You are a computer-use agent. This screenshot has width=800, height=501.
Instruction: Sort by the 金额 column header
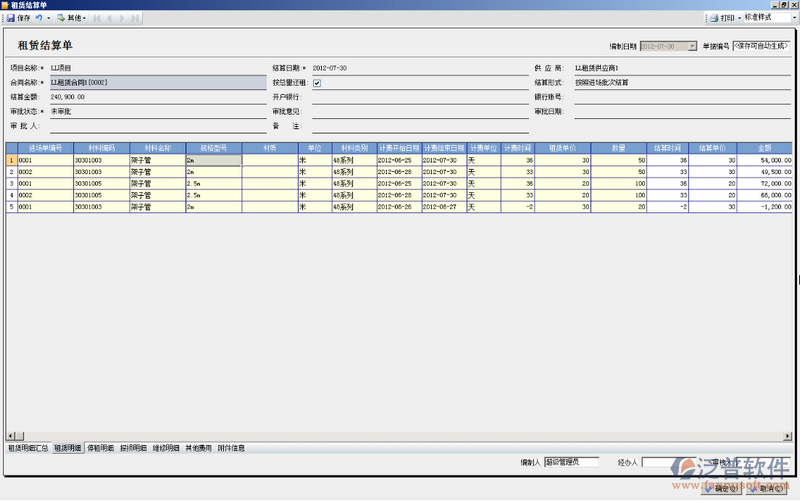(767, 147)
